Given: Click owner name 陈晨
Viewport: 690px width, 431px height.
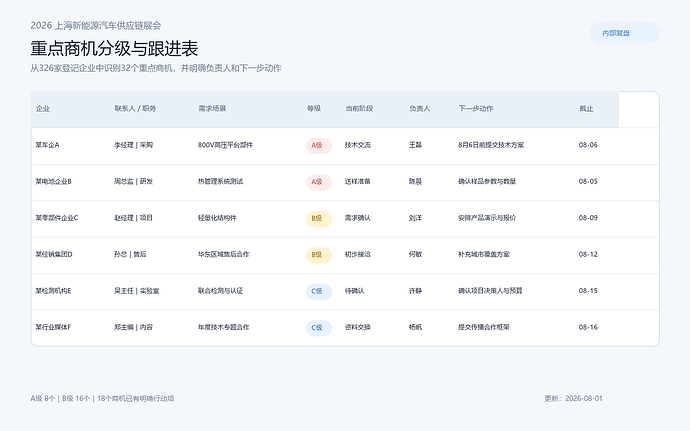Looking at the screenshot, I should [415, 181].
